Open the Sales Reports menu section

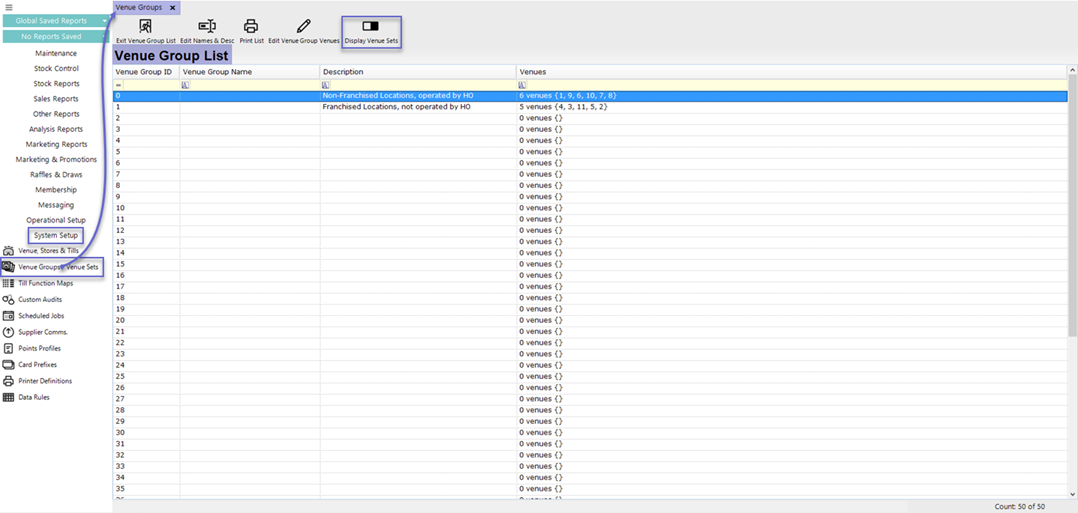pos(56,99)
